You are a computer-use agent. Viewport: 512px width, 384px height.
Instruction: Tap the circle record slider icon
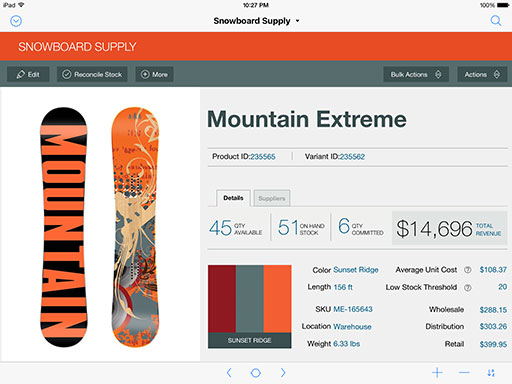tap(256, 373)
